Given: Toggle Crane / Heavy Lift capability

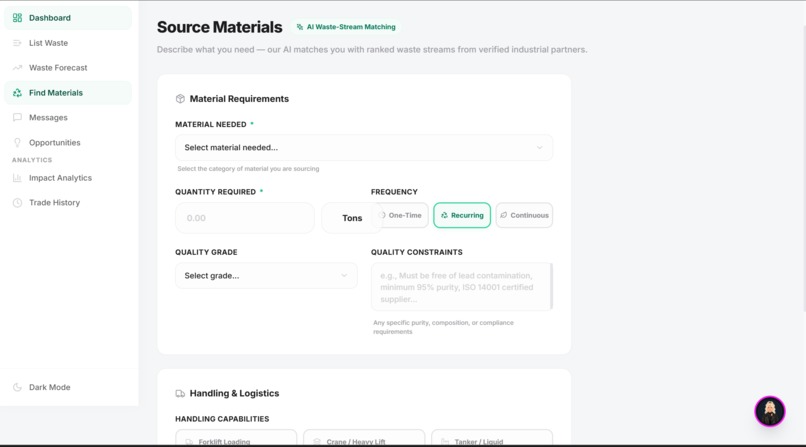Looking at the screenshot, I should pyautogui.click(x=364, y=438).
